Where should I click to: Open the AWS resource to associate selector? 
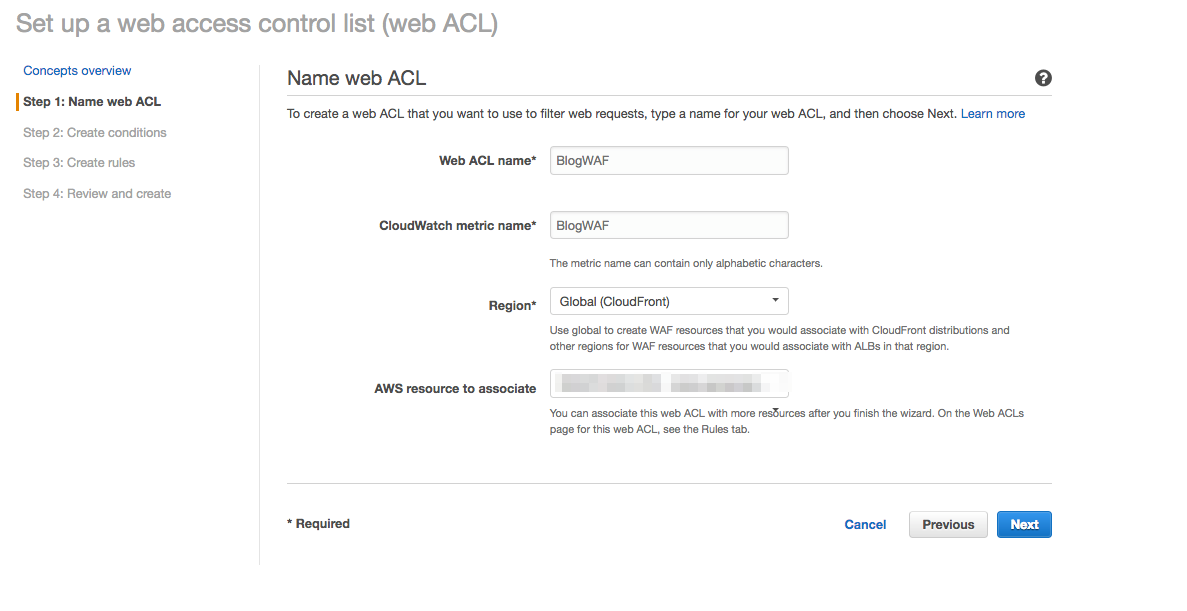[669, 383]
